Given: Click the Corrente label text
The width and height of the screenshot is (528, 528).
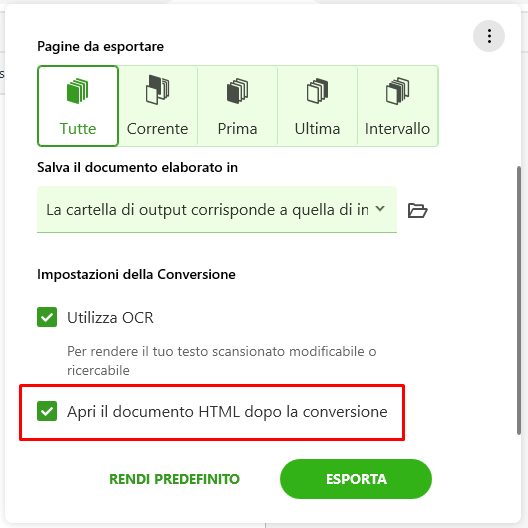Looking at the screenshot, I should coord(158,129).
